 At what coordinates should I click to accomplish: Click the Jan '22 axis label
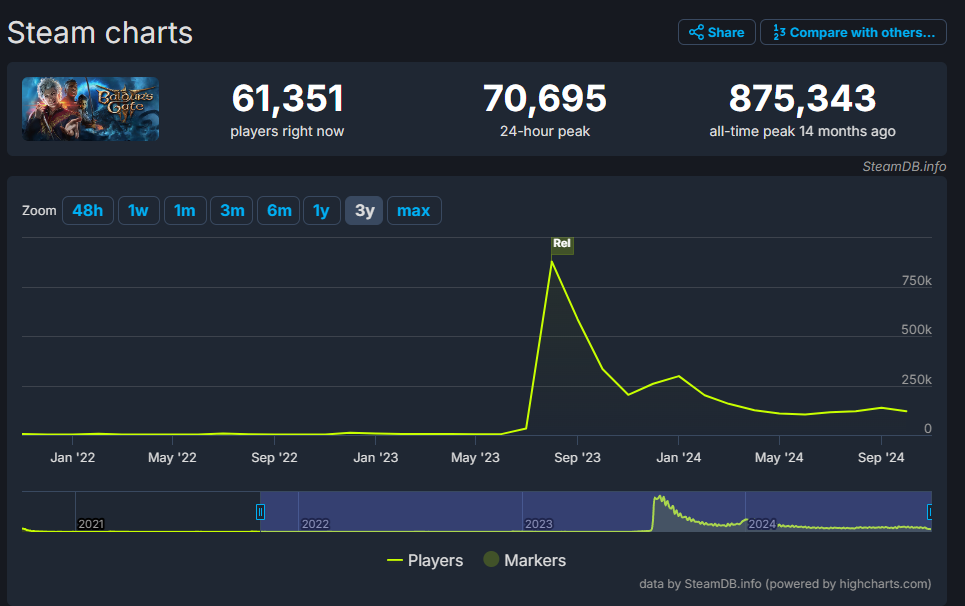tap(73, 458)
